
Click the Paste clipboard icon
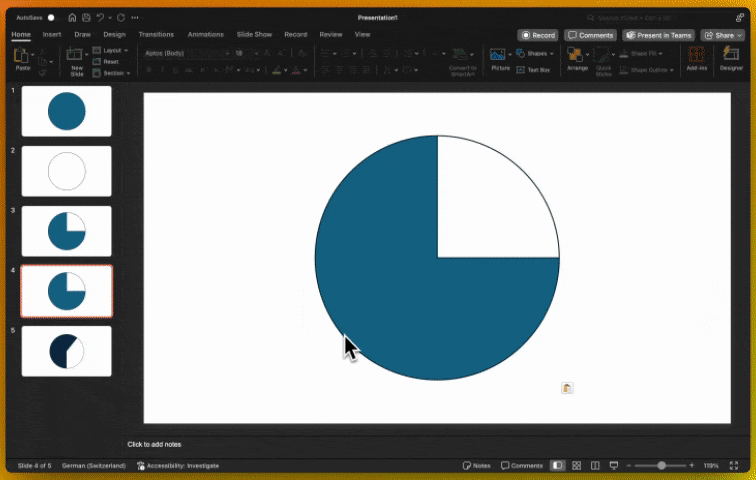(x=21, y=55)
